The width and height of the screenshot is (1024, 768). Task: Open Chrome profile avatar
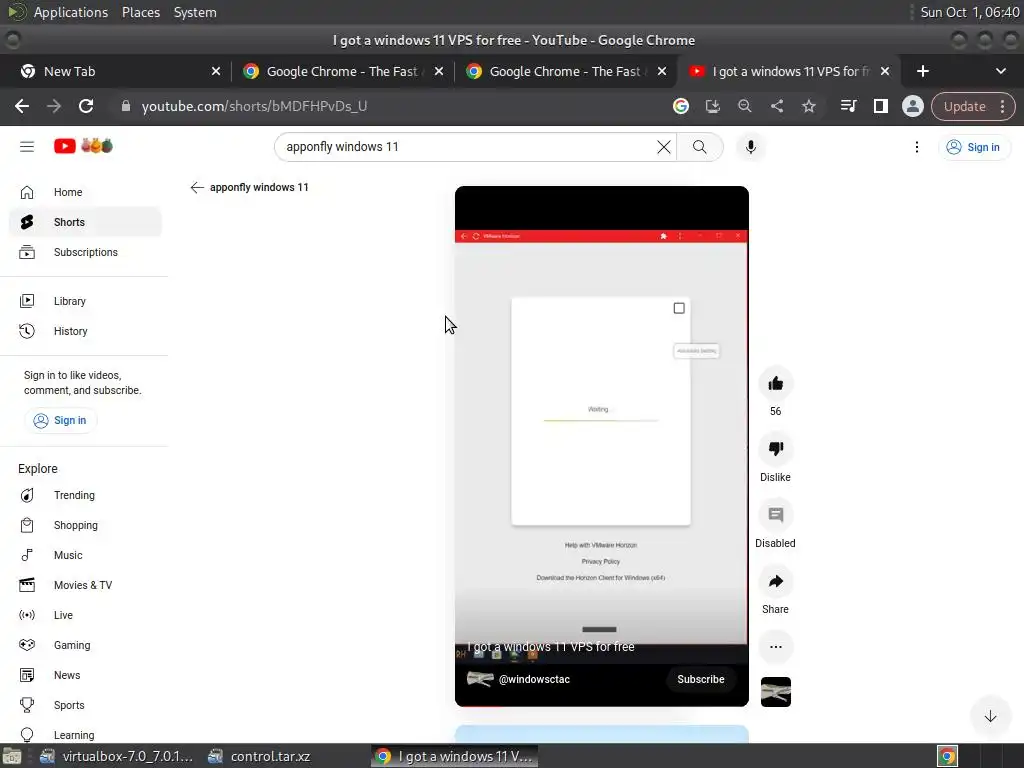pos(912,106)
